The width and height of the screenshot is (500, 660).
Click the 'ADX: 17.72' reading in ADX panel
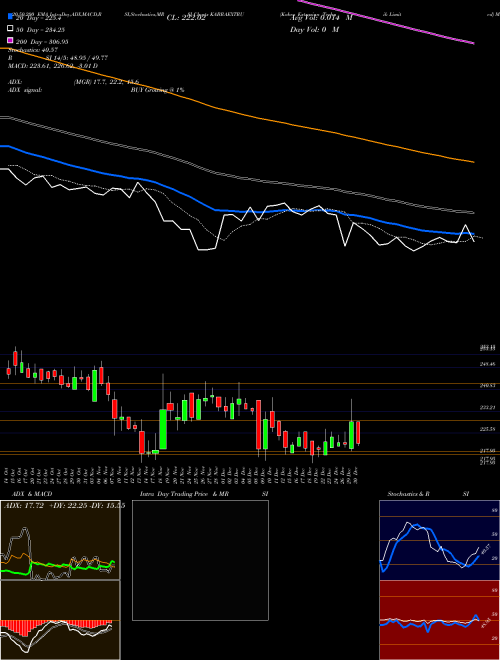point(24,506)
